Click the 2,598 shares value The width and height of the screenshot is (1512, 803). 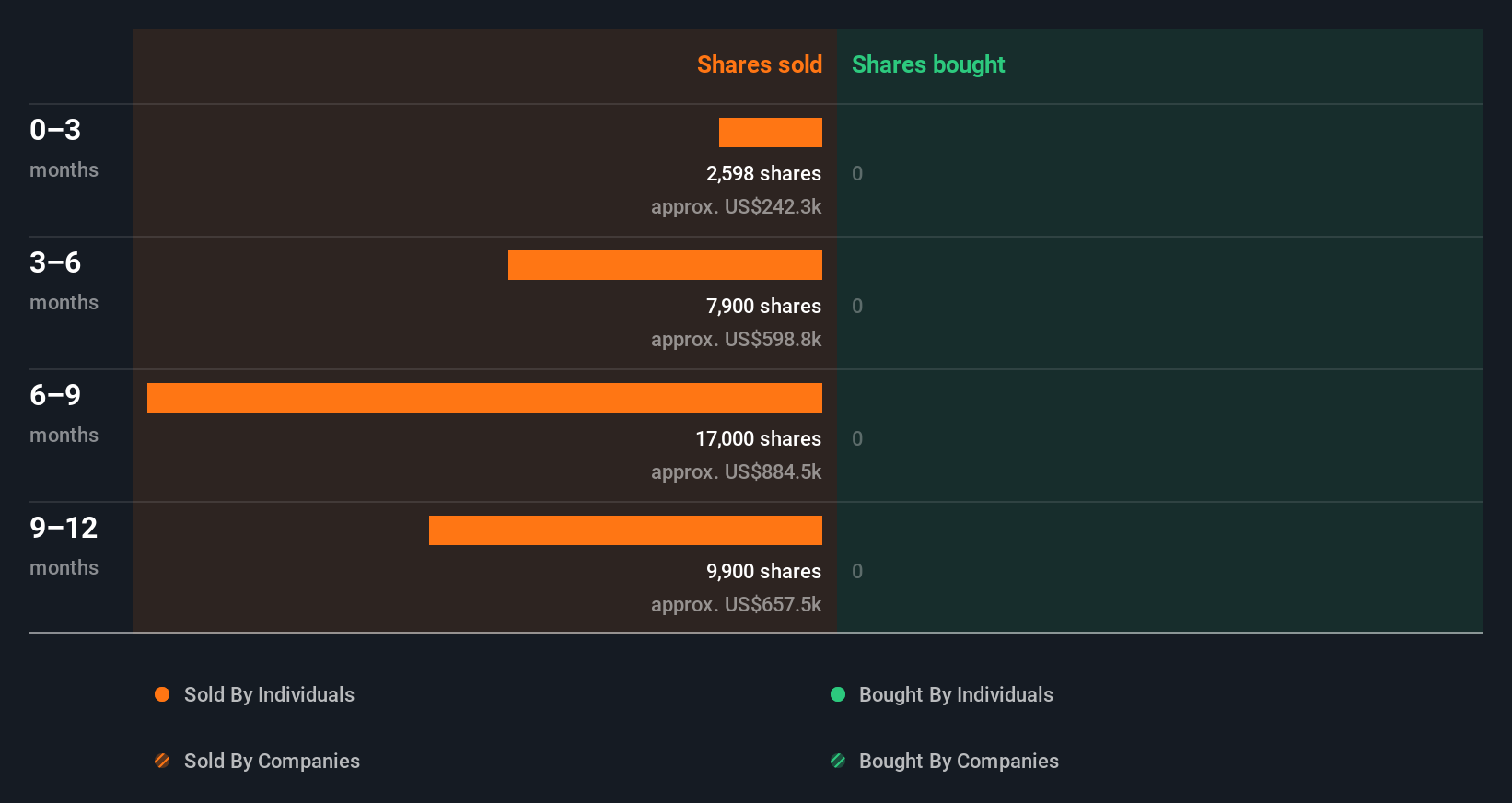[x=763, y=173]
